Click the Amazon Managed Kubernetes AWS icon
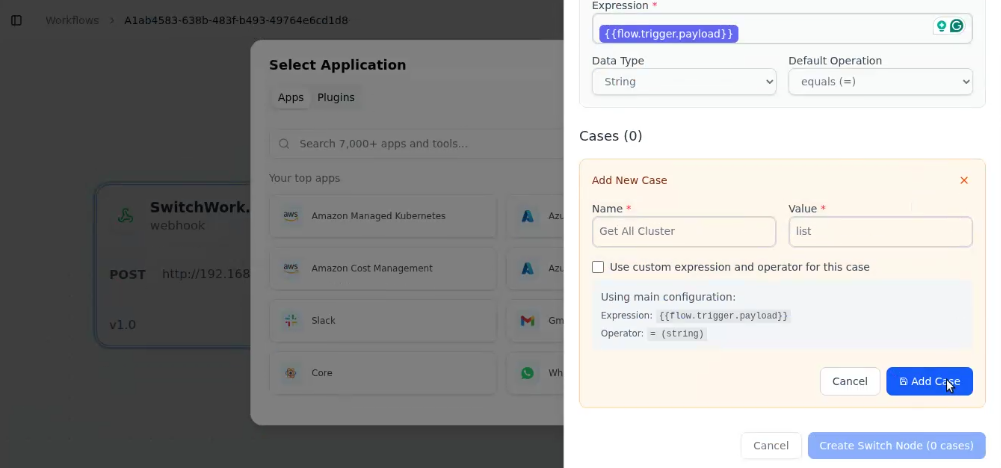The image size is (1001, 468). (291, 216)
